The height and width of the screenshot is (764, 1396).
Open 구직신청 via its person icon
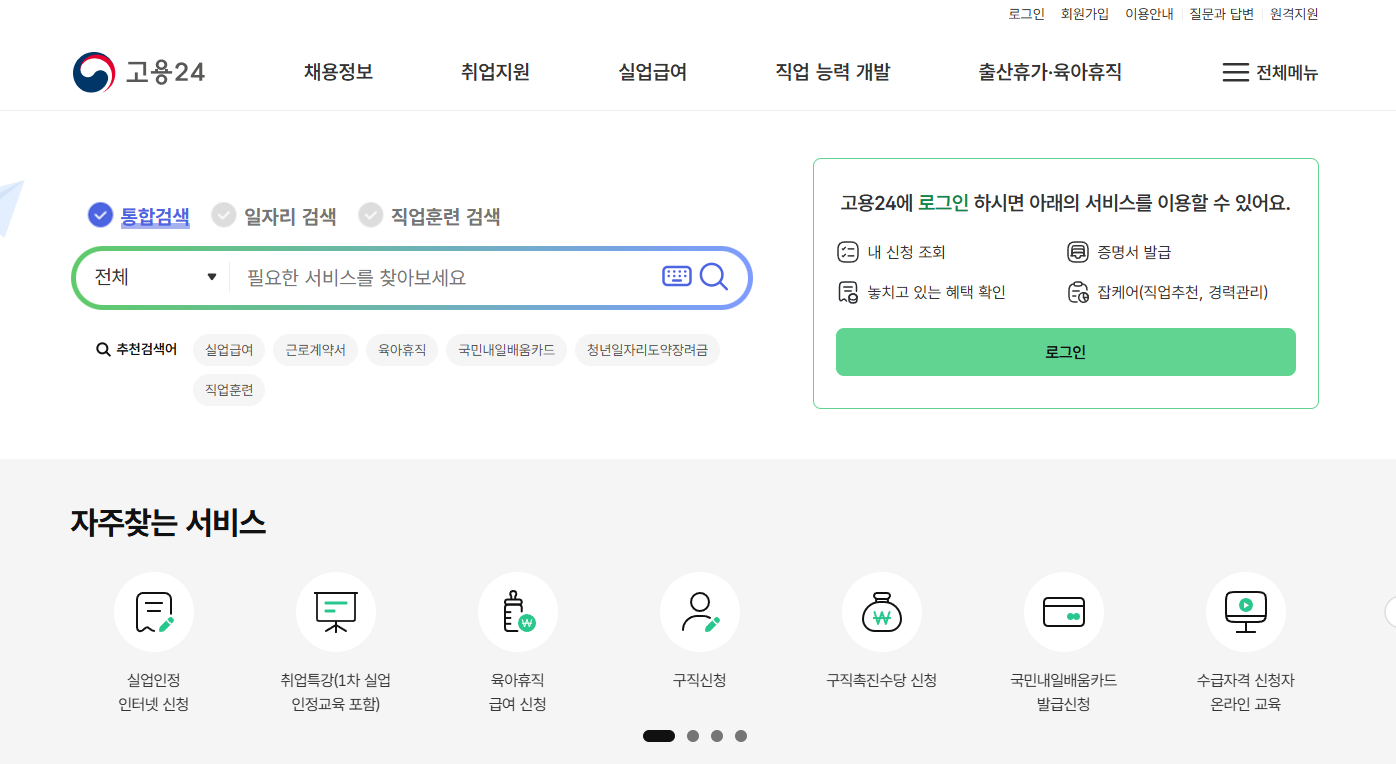coord(700,612)
